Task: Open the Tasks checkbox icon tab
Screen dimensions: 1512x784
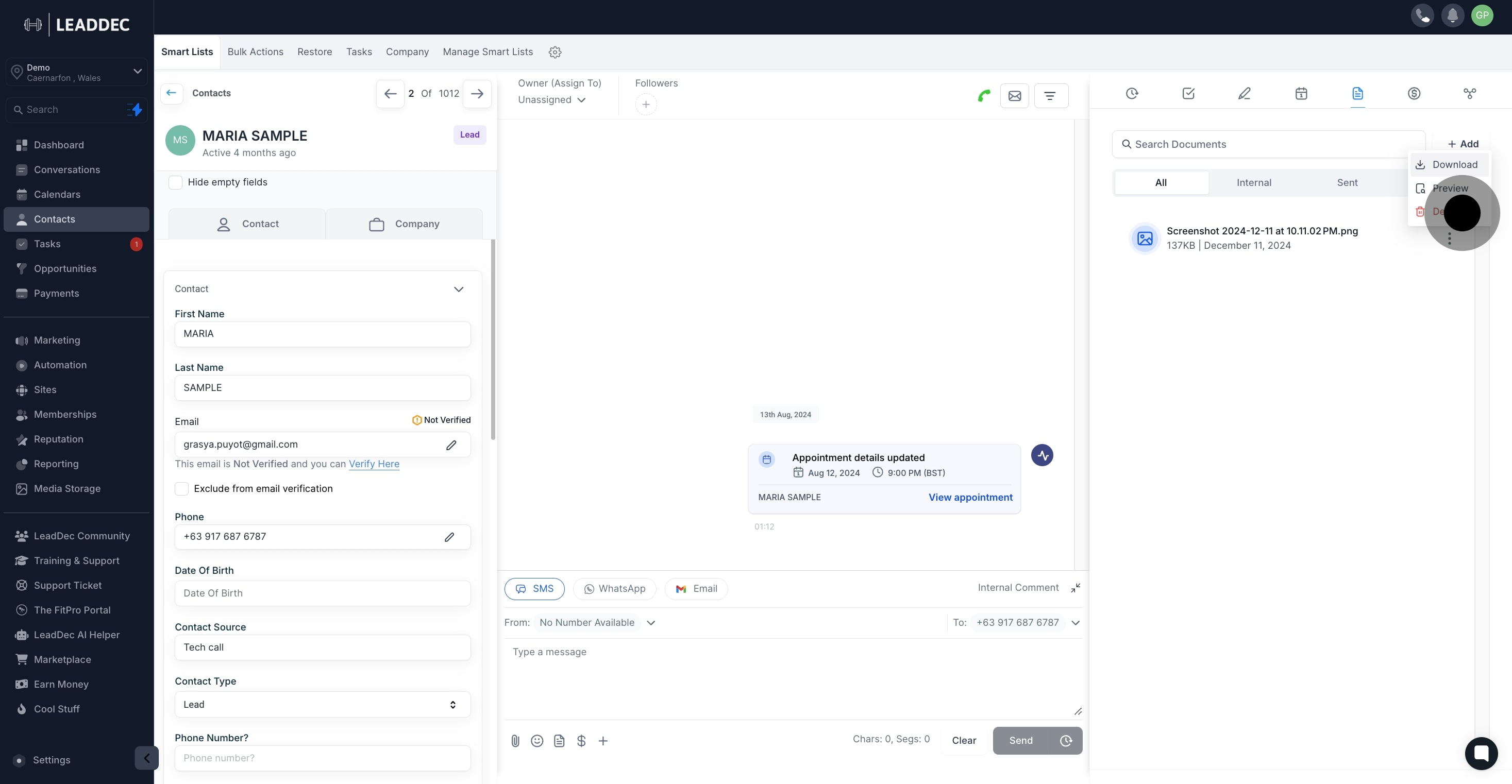Action: pyautogui.click(x=1188, y=93)
